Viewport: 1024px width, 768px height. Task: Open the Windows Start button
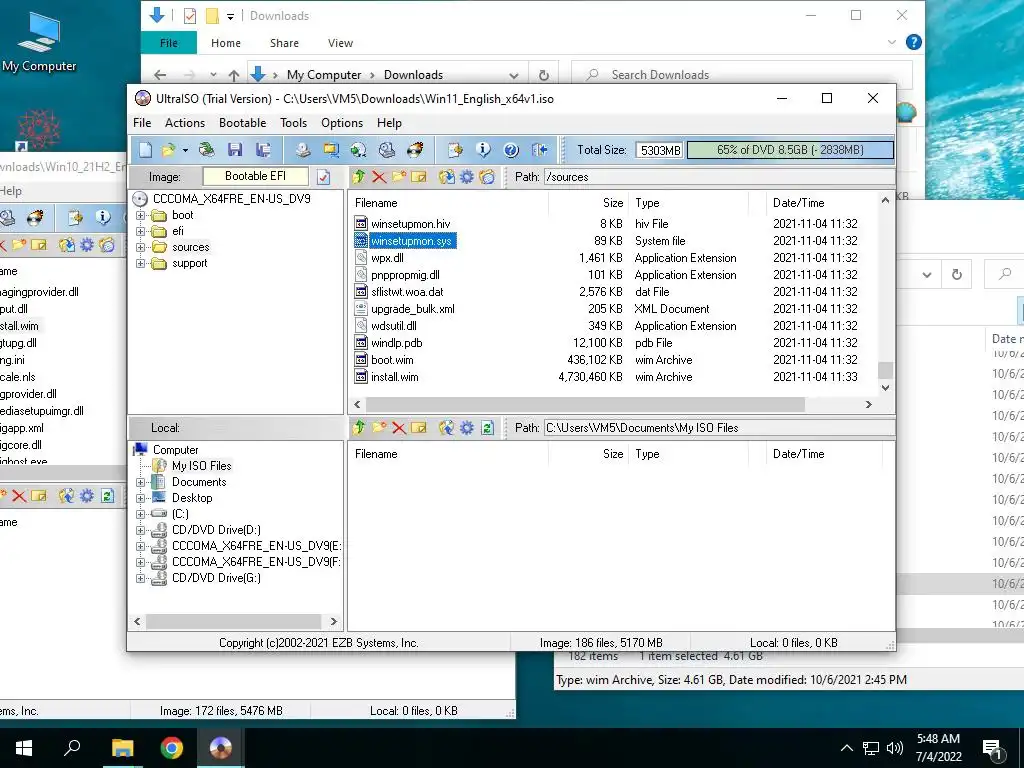click(x=24, y=748)
